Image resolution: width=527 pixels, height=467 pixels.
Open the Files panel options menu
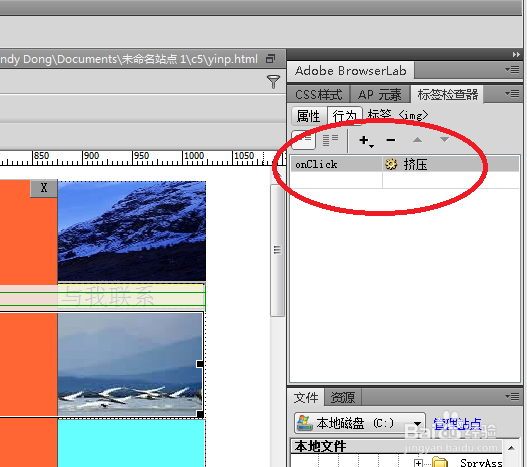[513, 397]
